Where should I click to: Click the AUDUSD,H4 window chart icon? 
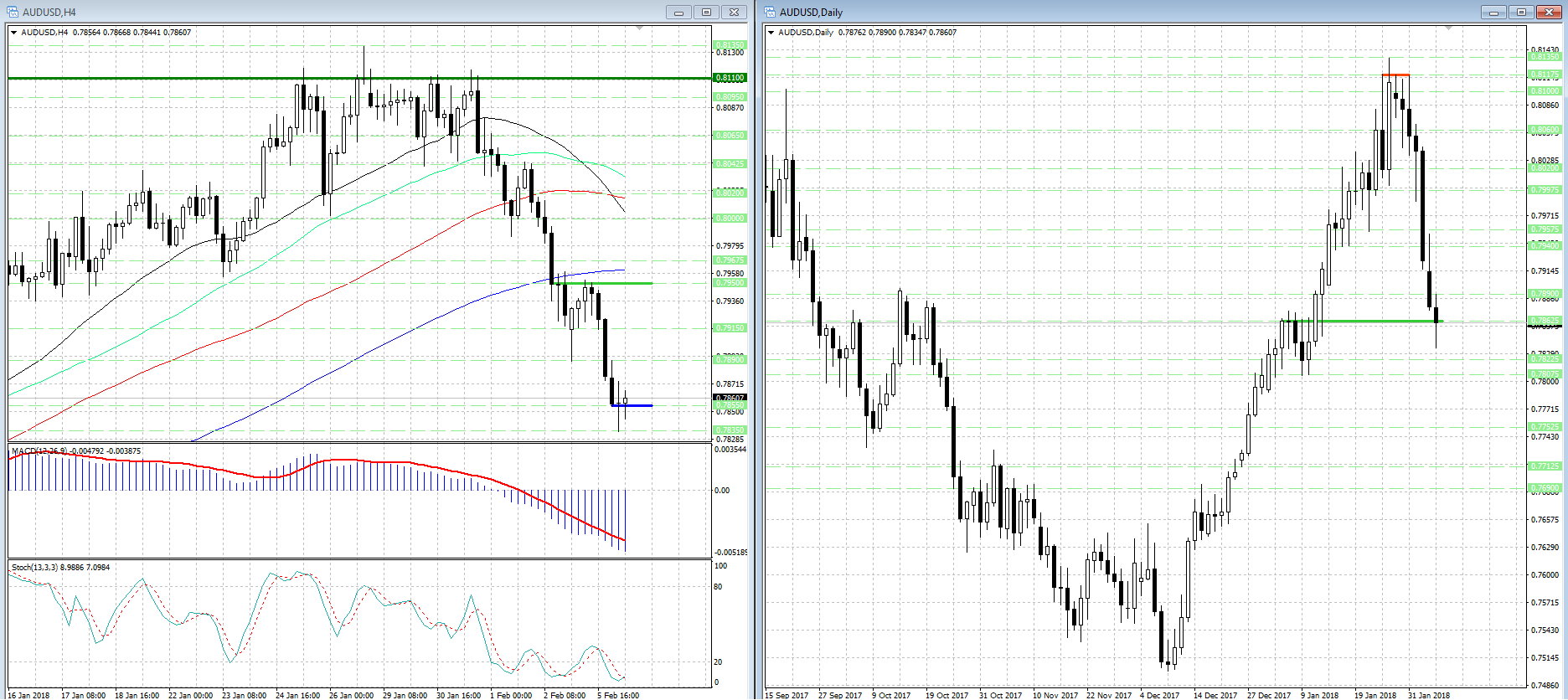pos(13,12)
